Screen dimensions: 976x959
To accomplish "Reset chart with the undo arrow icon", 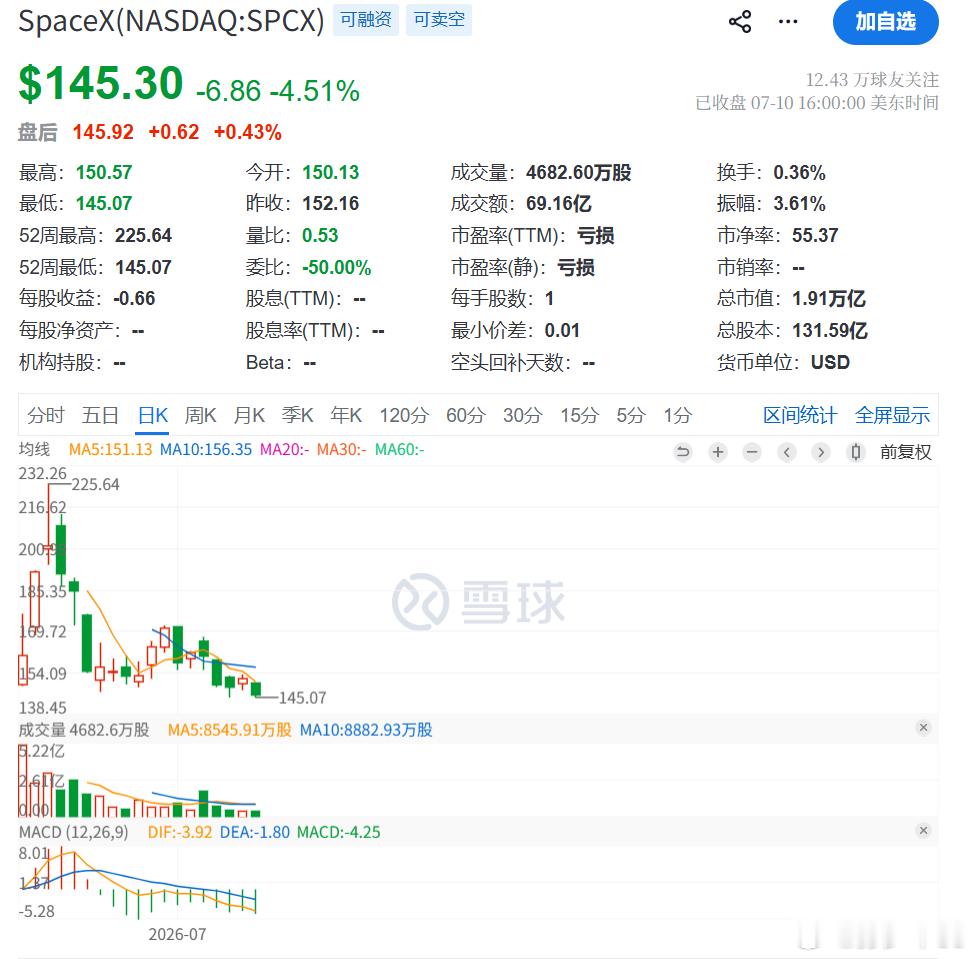I will click(683, 452).
